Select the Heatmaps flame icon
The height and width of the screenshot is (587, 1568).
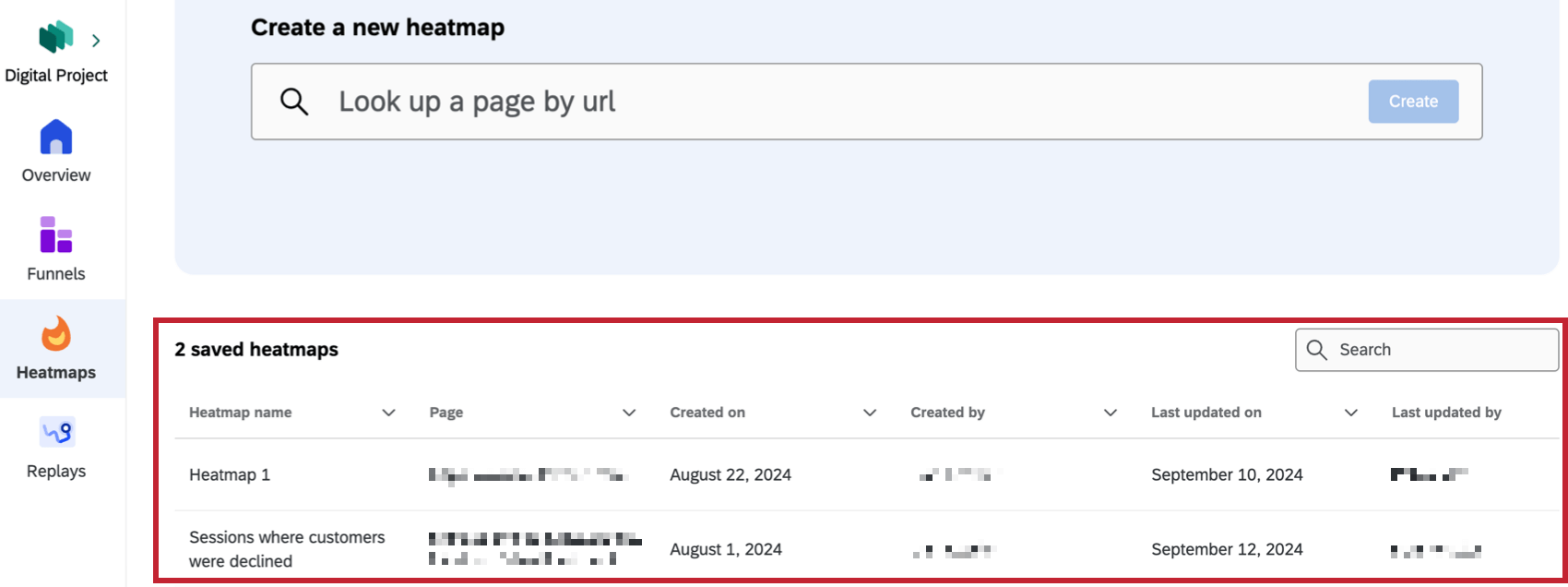[56, 334]
